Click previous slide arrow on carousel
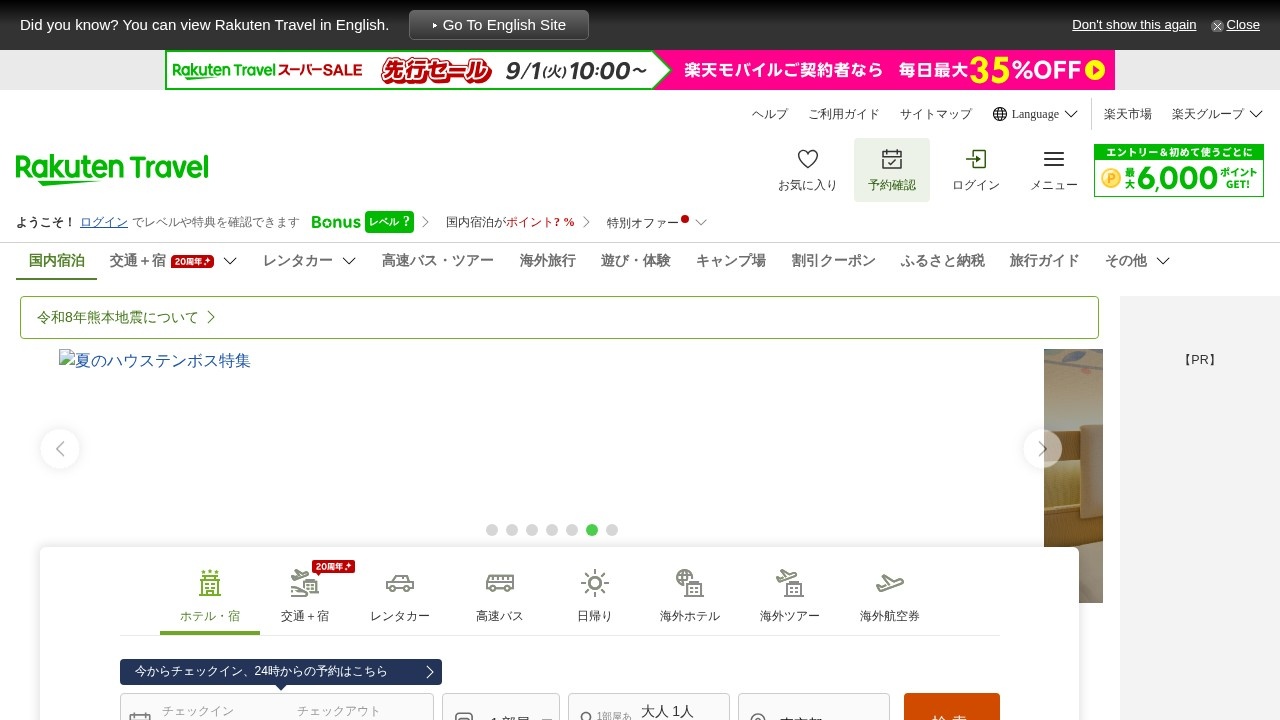1280x720 pixels. click(60, 449)
